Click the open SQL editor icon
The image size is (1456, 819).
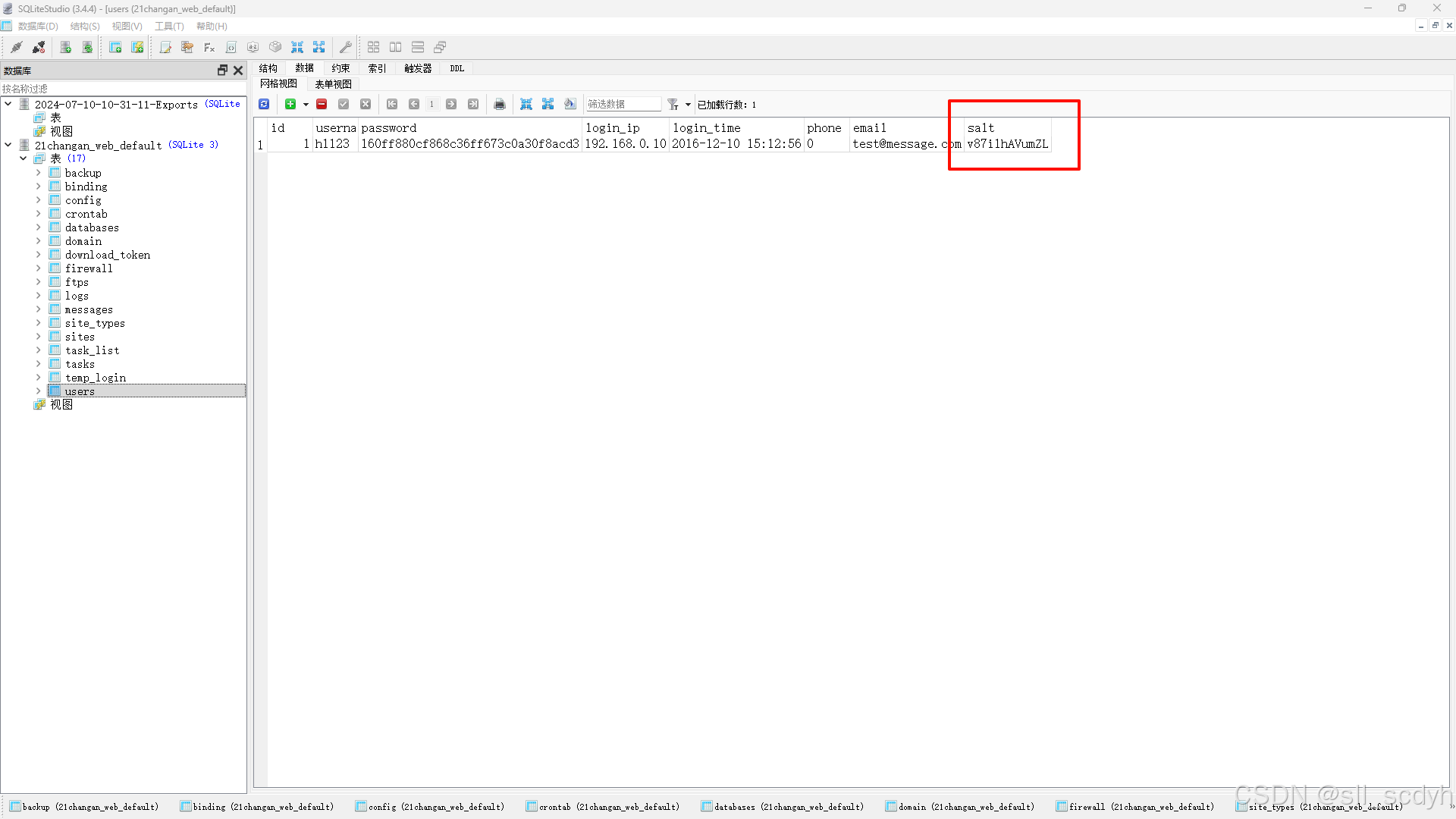pyautogui.click(x=165, y=47)
